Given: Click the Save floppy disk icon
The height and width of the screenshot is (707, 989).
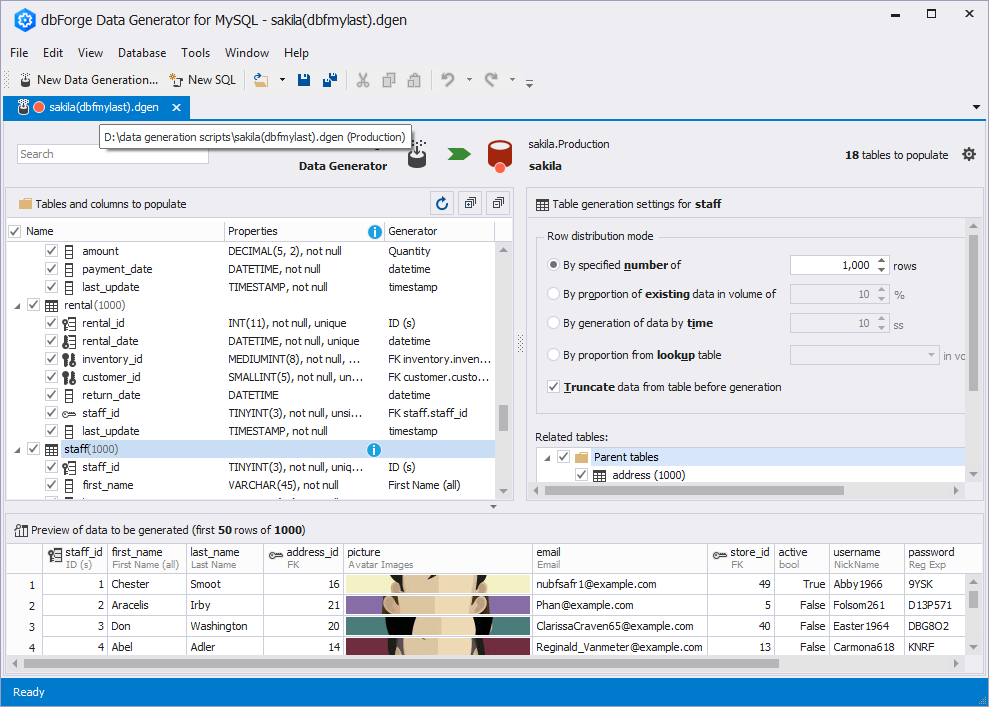Looking at the screenshot, I should [304, 80].
